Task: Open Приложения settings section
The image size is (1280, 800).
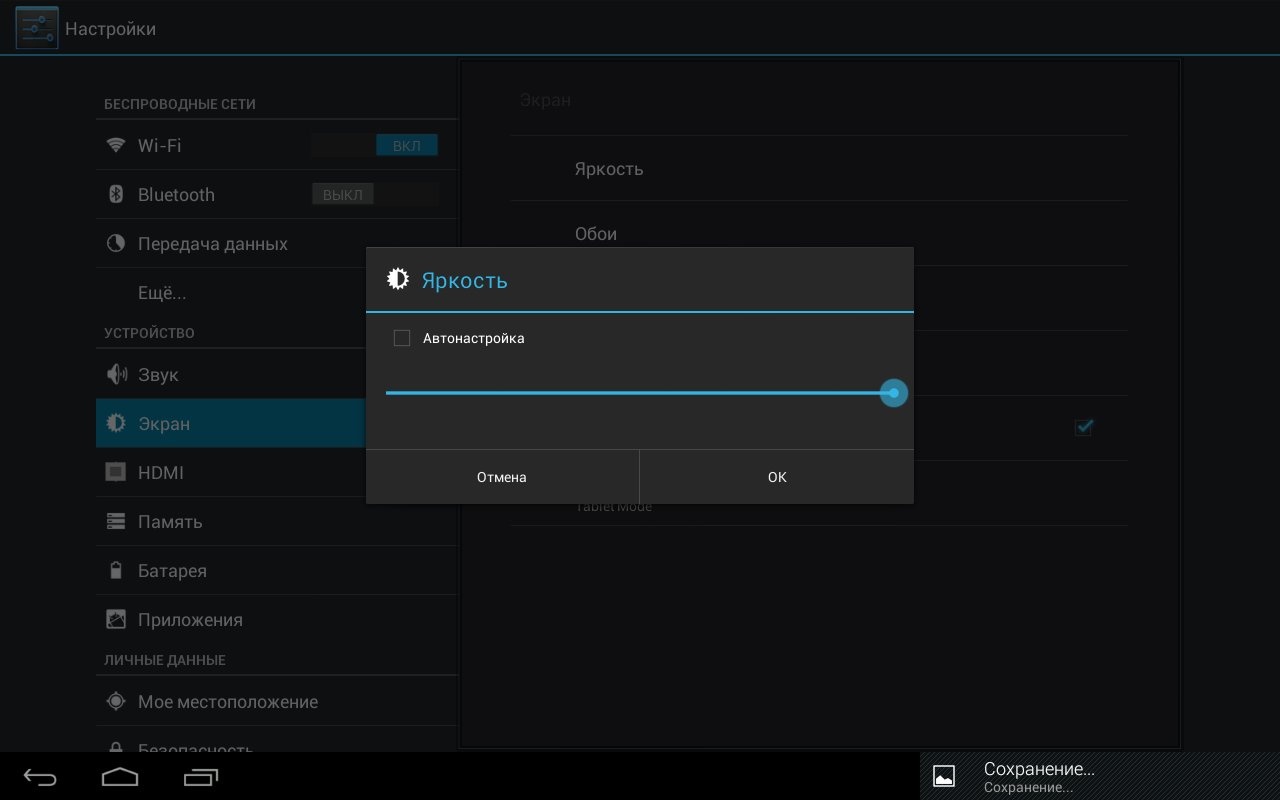Action: (190, 619)
